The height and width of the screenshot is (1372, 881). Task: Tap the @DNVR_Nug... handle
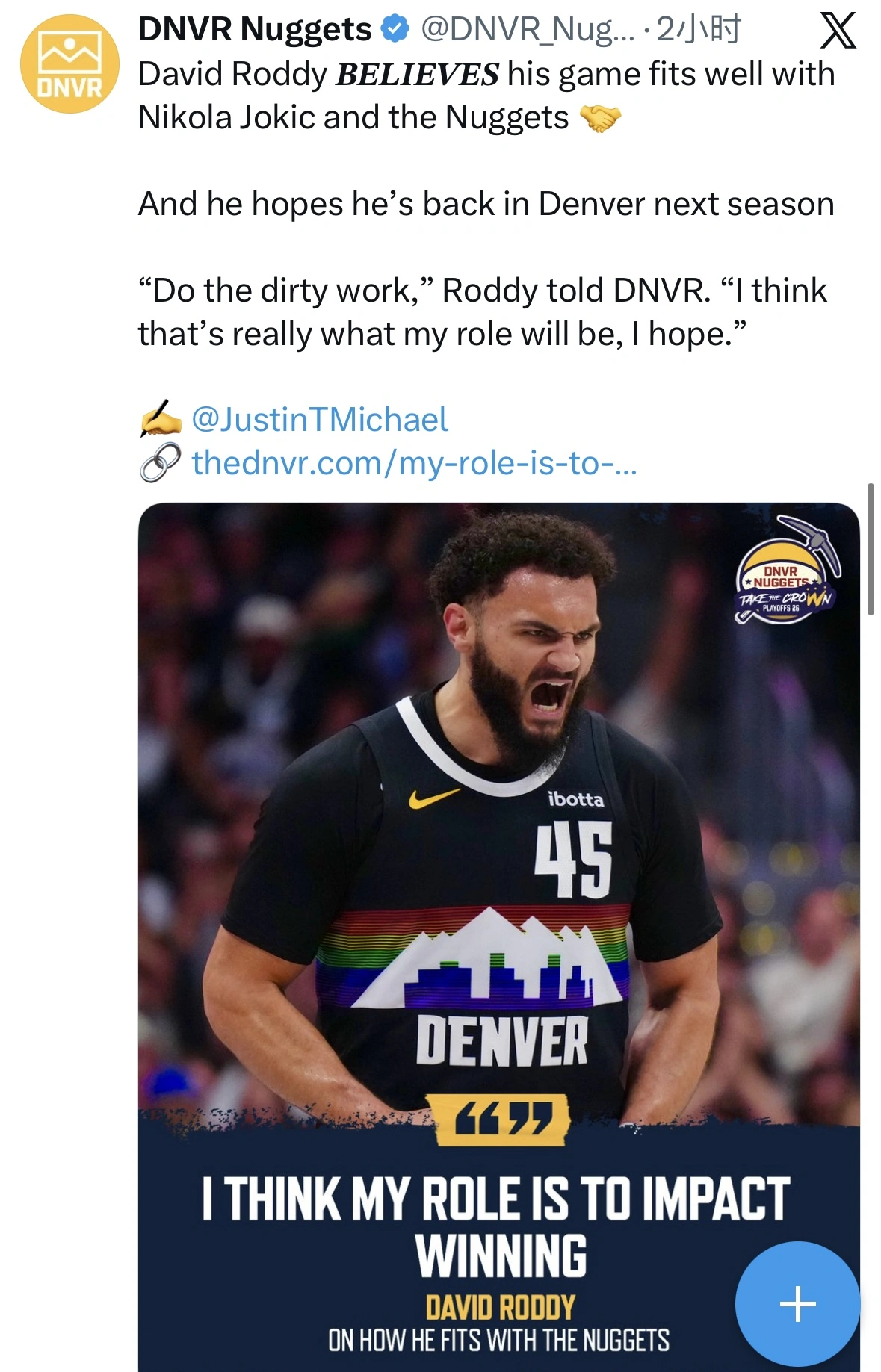[x=527, y=30]
